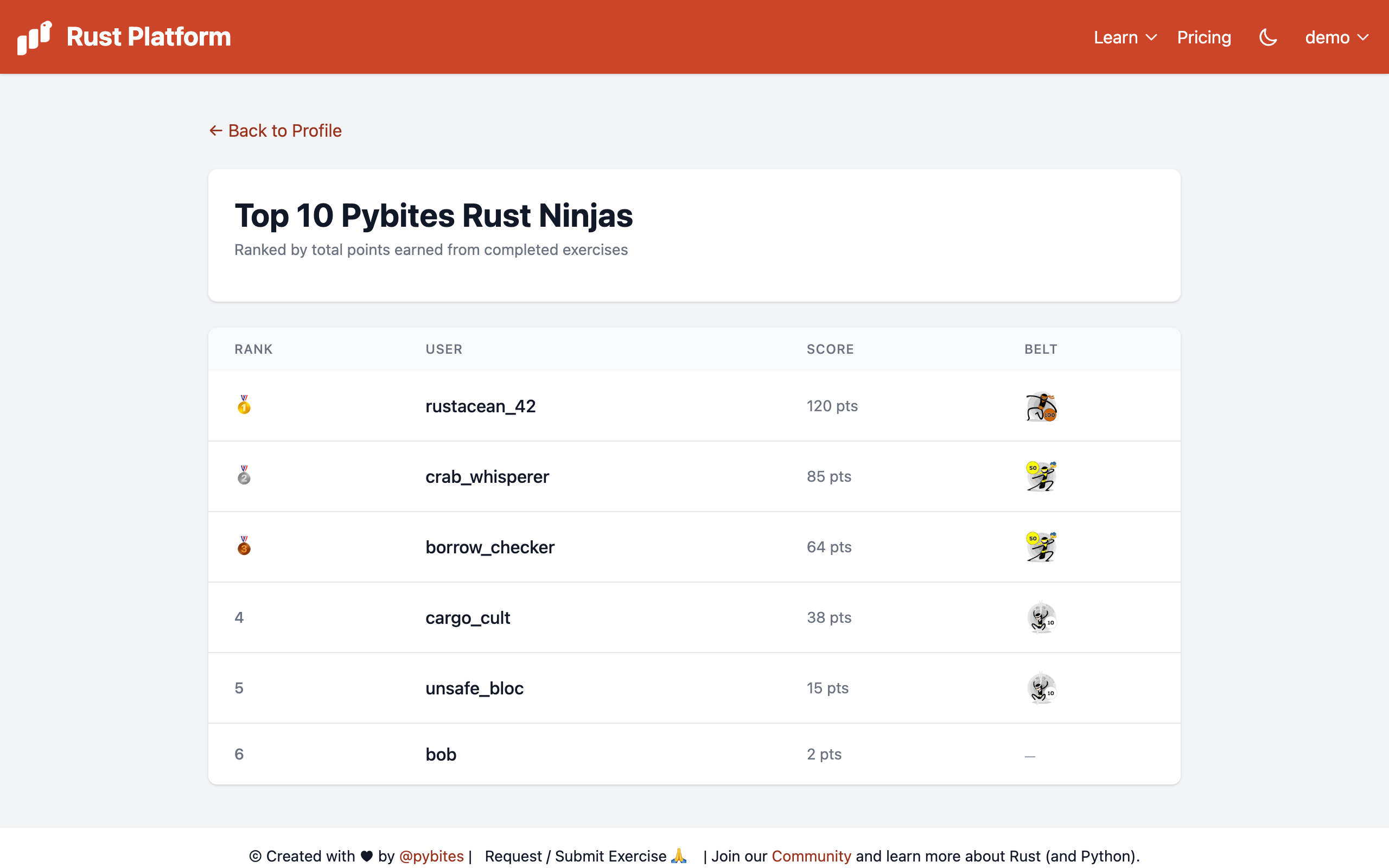Expand the Learn dropdown menu
This screenshot has width=1389, height=868.
[x=1124, y=38]
